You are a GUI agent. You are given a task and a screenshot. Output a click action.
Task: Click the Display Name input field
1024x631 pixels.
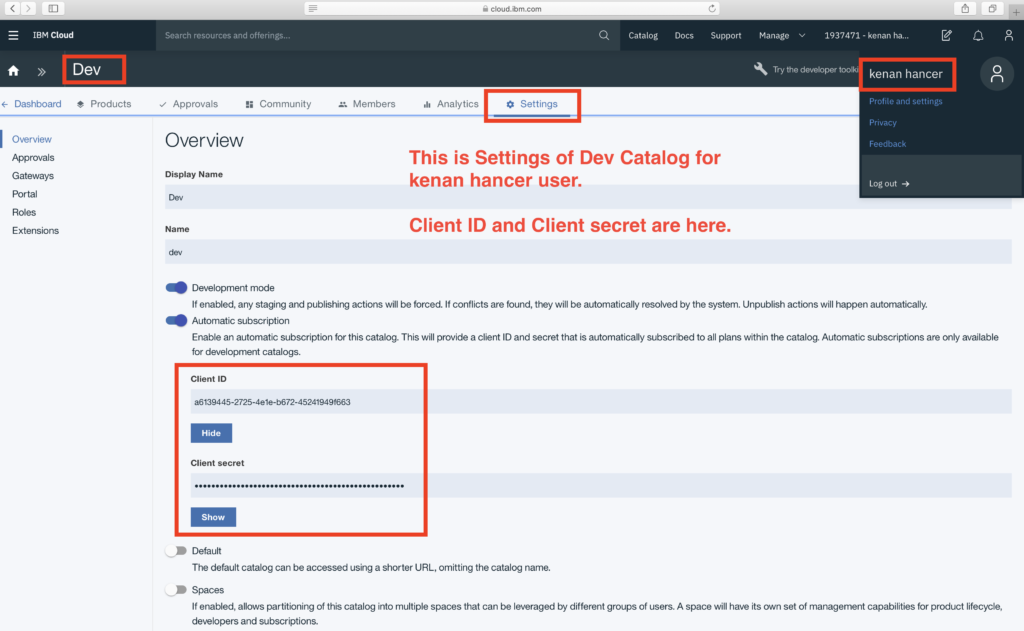(588, 197)
